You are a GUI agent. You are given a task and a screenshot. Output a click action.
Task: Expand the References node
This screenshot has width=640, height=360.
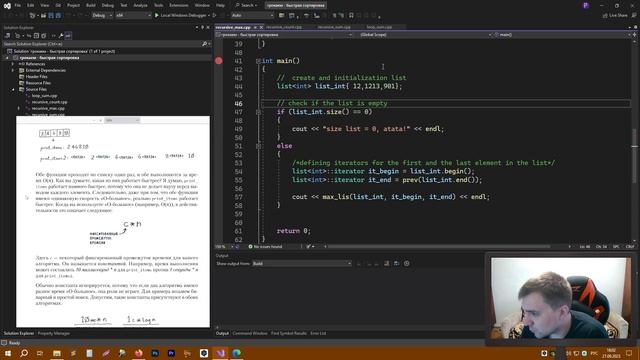pyautogui.click(x=13, y=64)
